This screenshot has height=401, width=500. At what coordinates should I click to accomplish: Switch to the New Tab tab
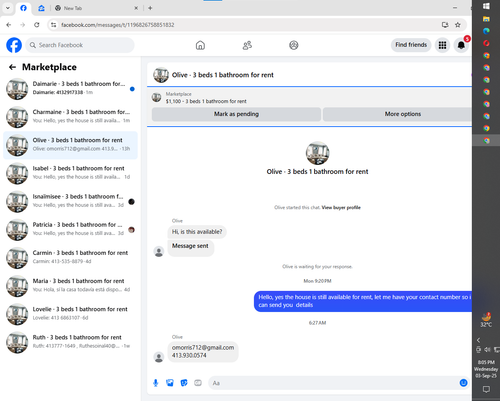tap(95, 8)
